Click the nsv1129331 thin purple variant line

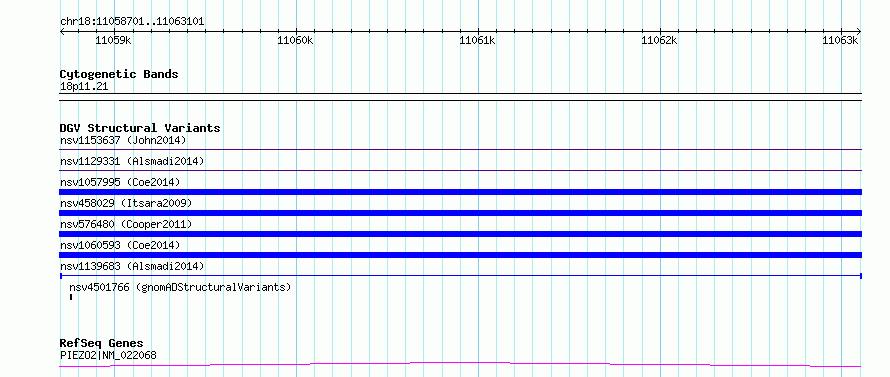(x=460, y=170)
